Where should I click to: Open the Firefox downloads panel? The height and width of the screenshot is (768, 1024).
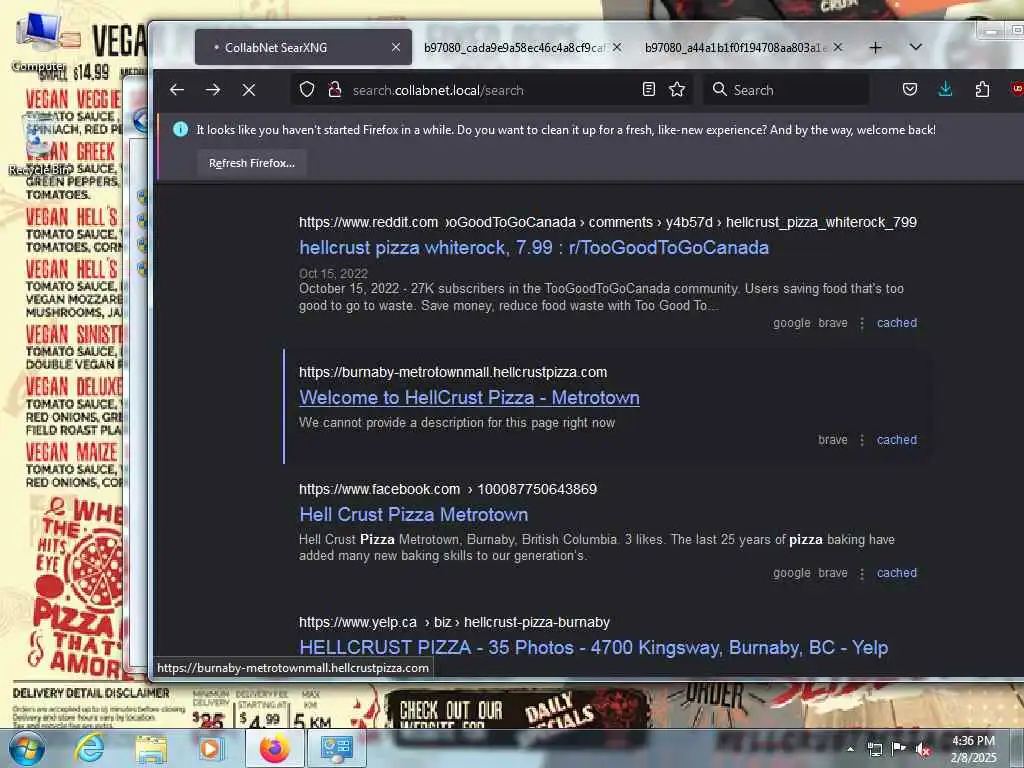[945, 89]
